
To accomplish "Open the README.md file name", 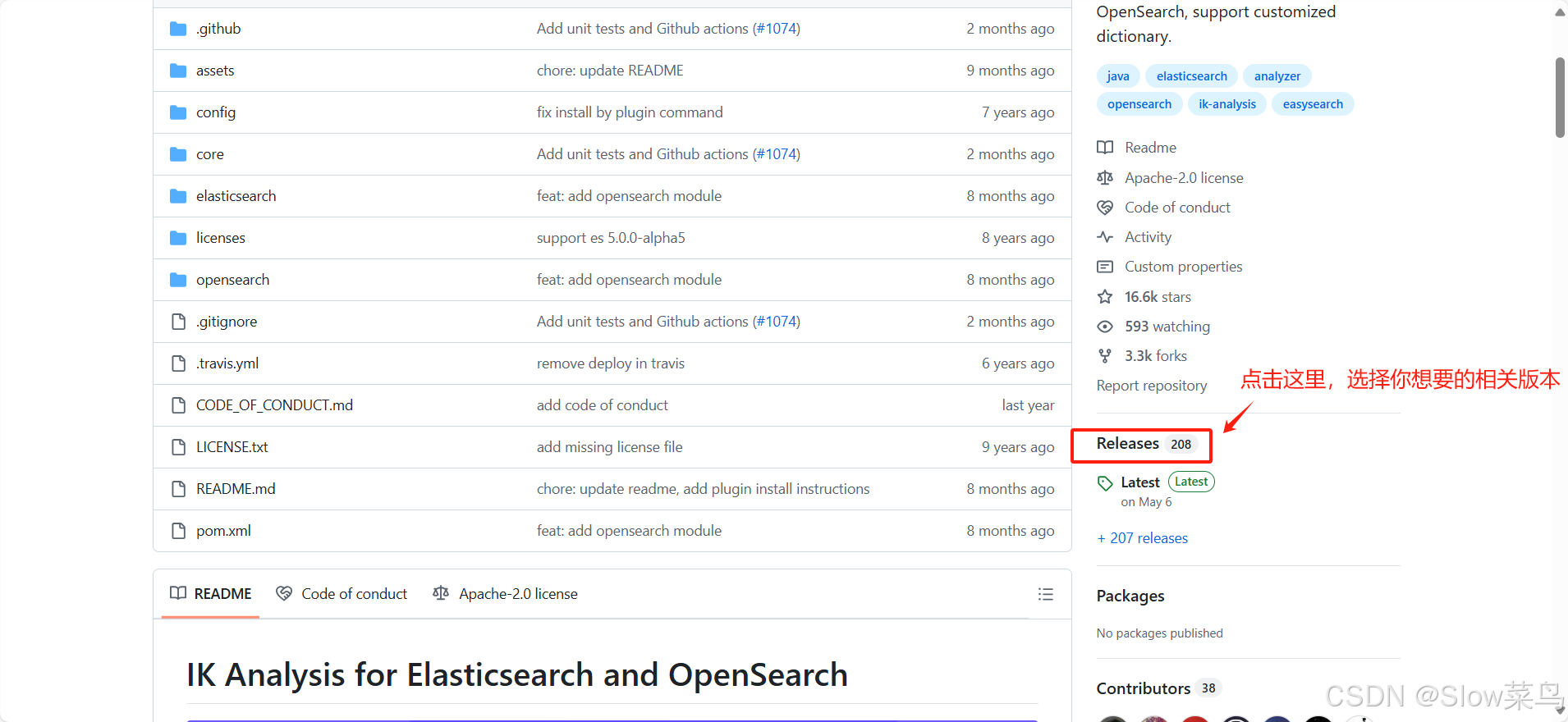I will pyautogui.click(x=236, y=489).
